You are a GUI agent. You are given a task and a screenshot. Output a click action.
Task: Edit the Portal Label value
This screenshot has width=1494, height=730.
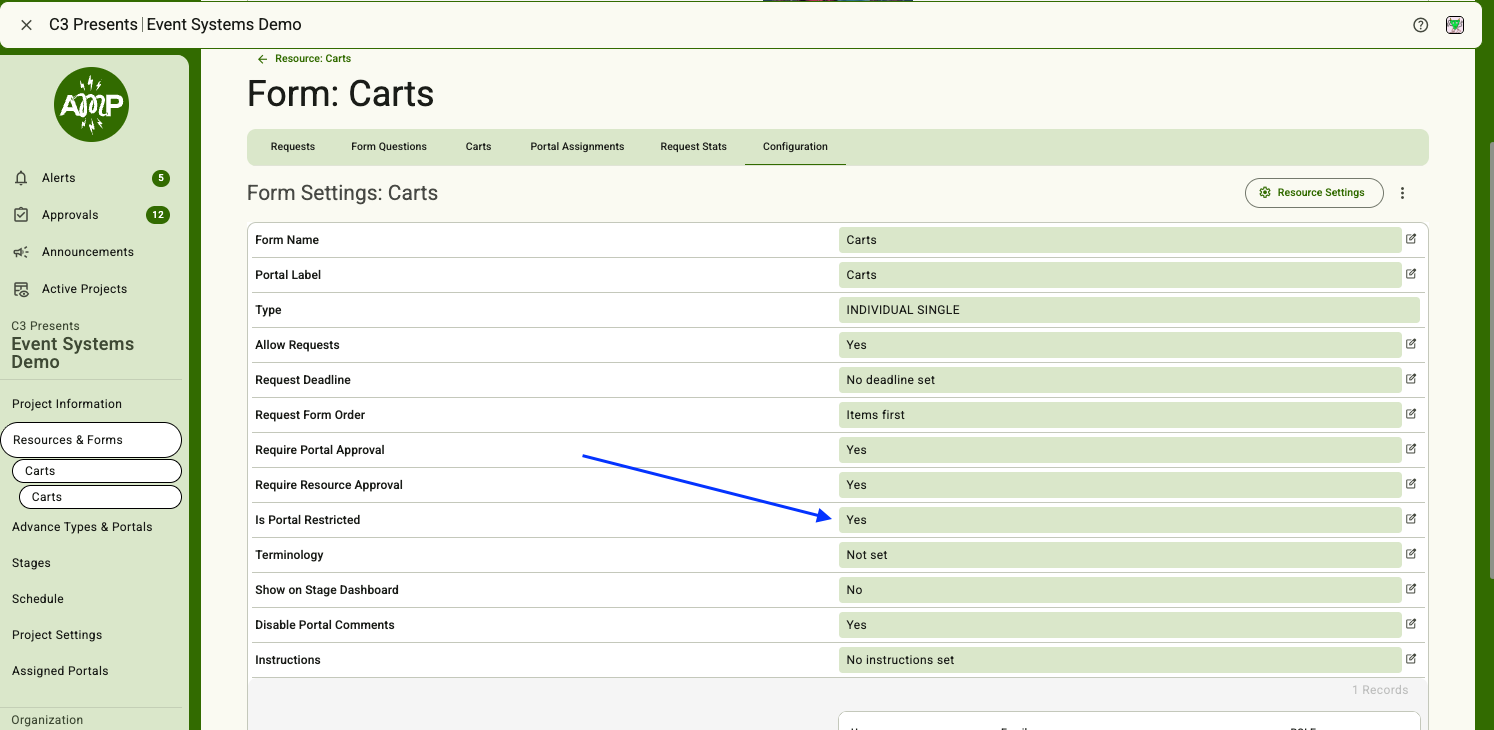[x=1411, y=274]
